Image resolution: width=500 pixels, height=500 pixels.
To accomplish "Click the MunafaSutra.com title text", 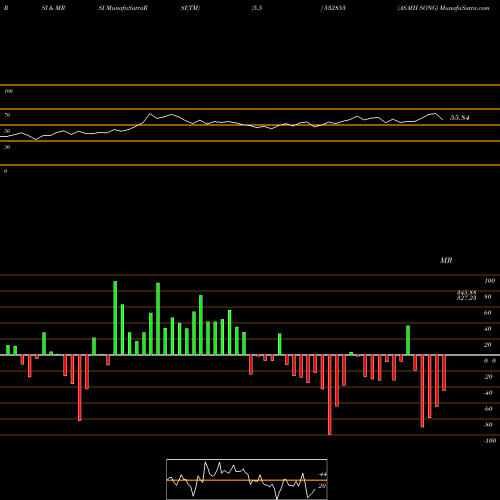I will (x=465, y=8).
